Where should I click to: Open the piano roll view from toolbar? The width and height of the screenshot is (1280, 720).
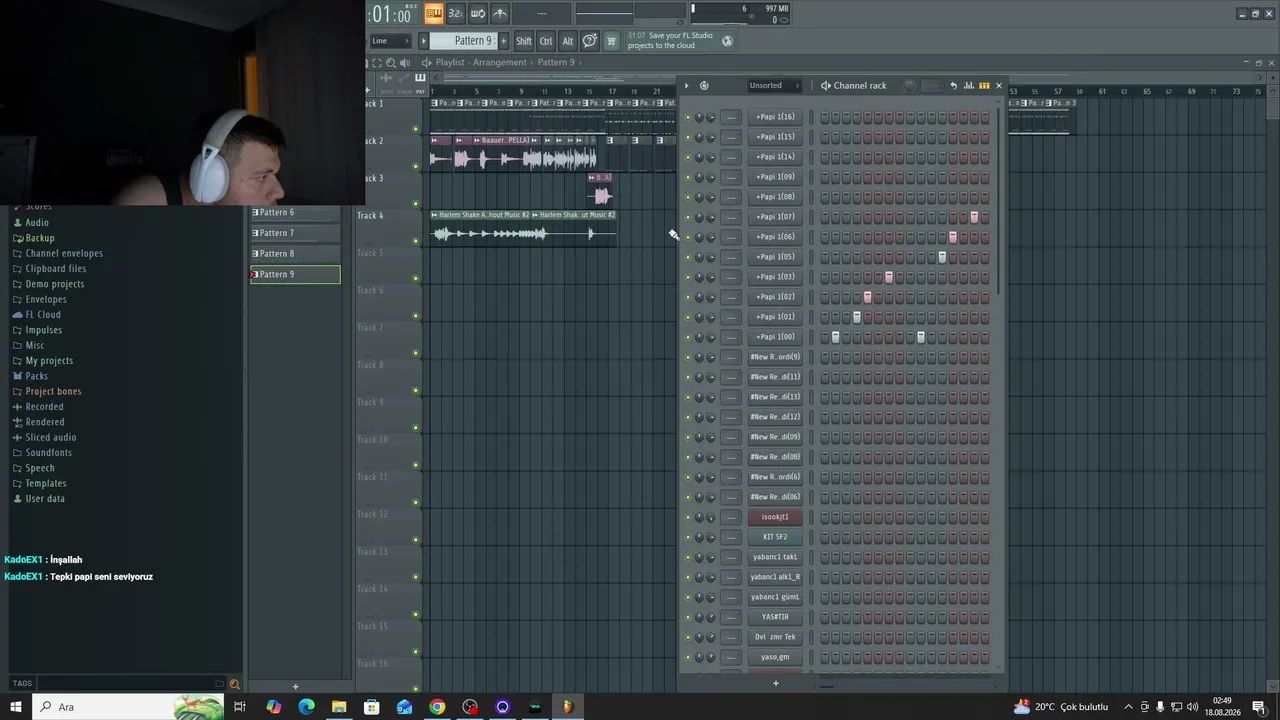tap(433, 13)
